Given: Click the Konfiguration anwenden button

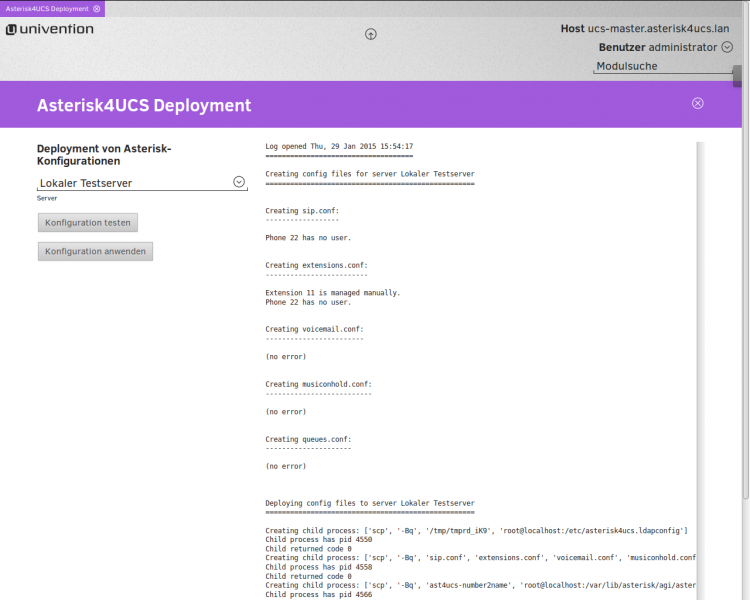Looking at the screenshot, I should point(95,251).
